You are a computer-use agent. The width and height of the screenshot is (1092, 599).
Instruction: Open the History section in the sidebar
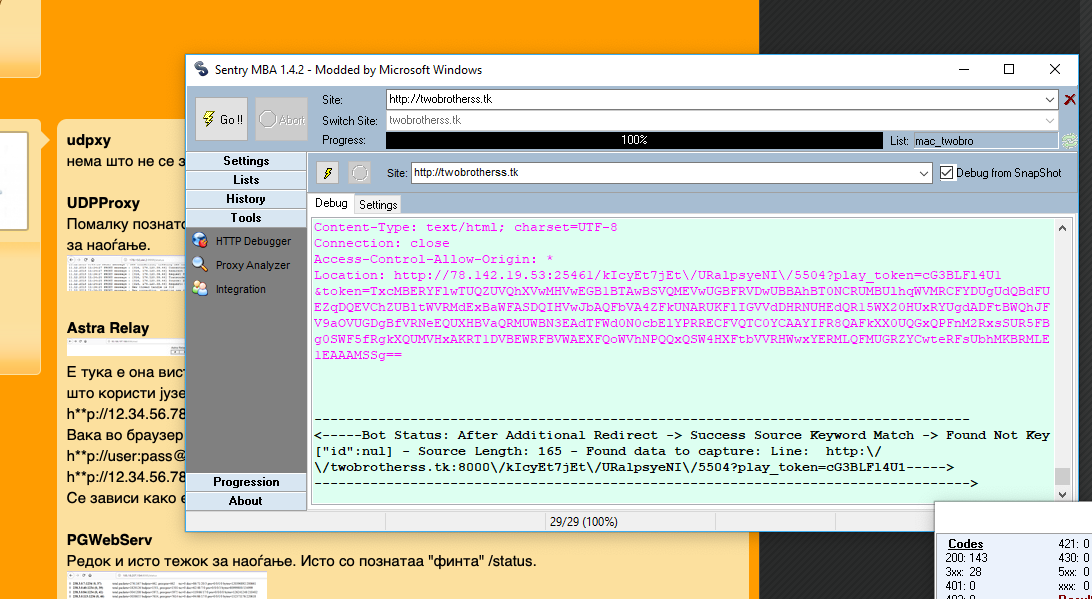coord(246,199)
